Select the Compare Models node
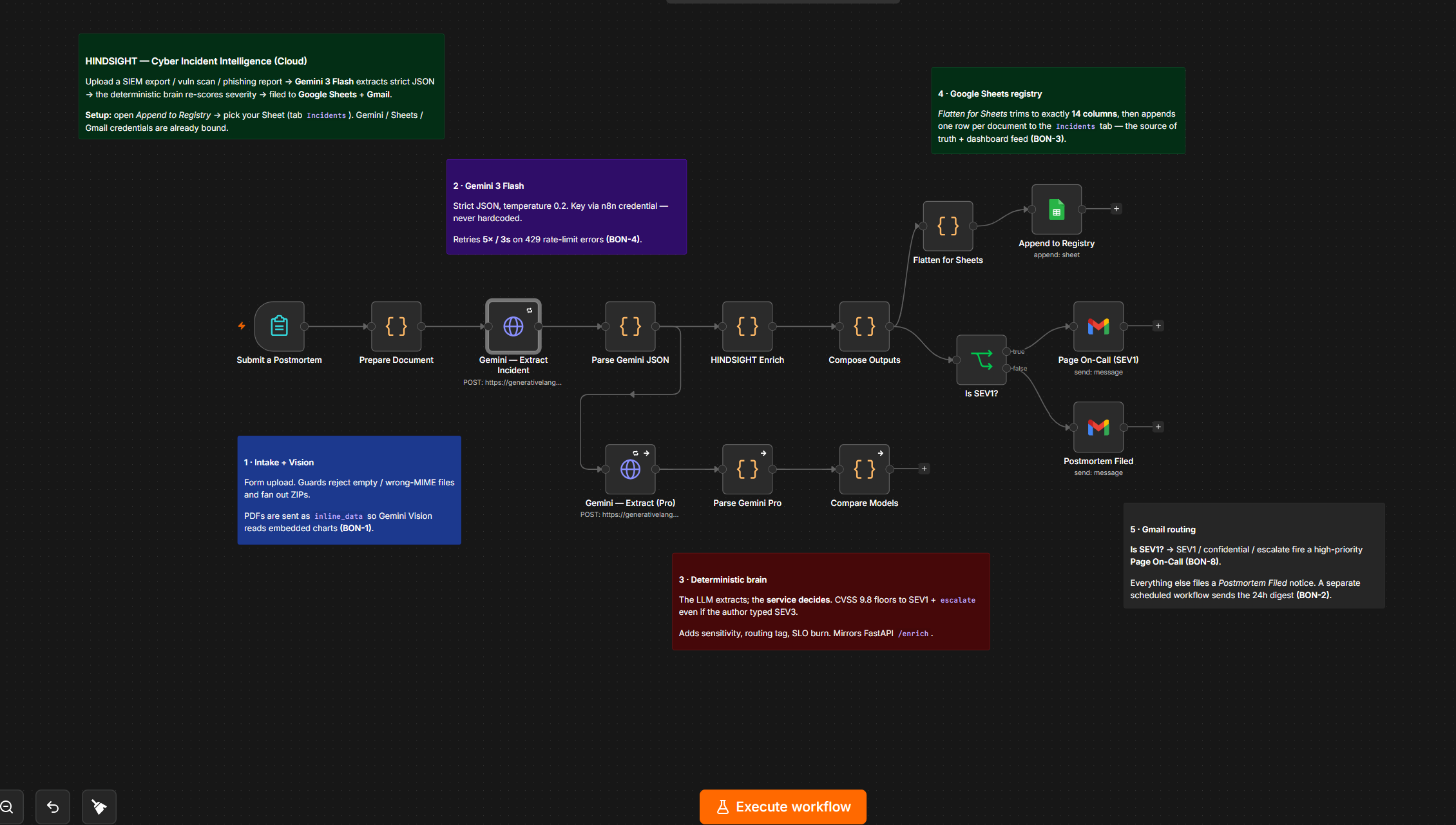 [865, 469]
